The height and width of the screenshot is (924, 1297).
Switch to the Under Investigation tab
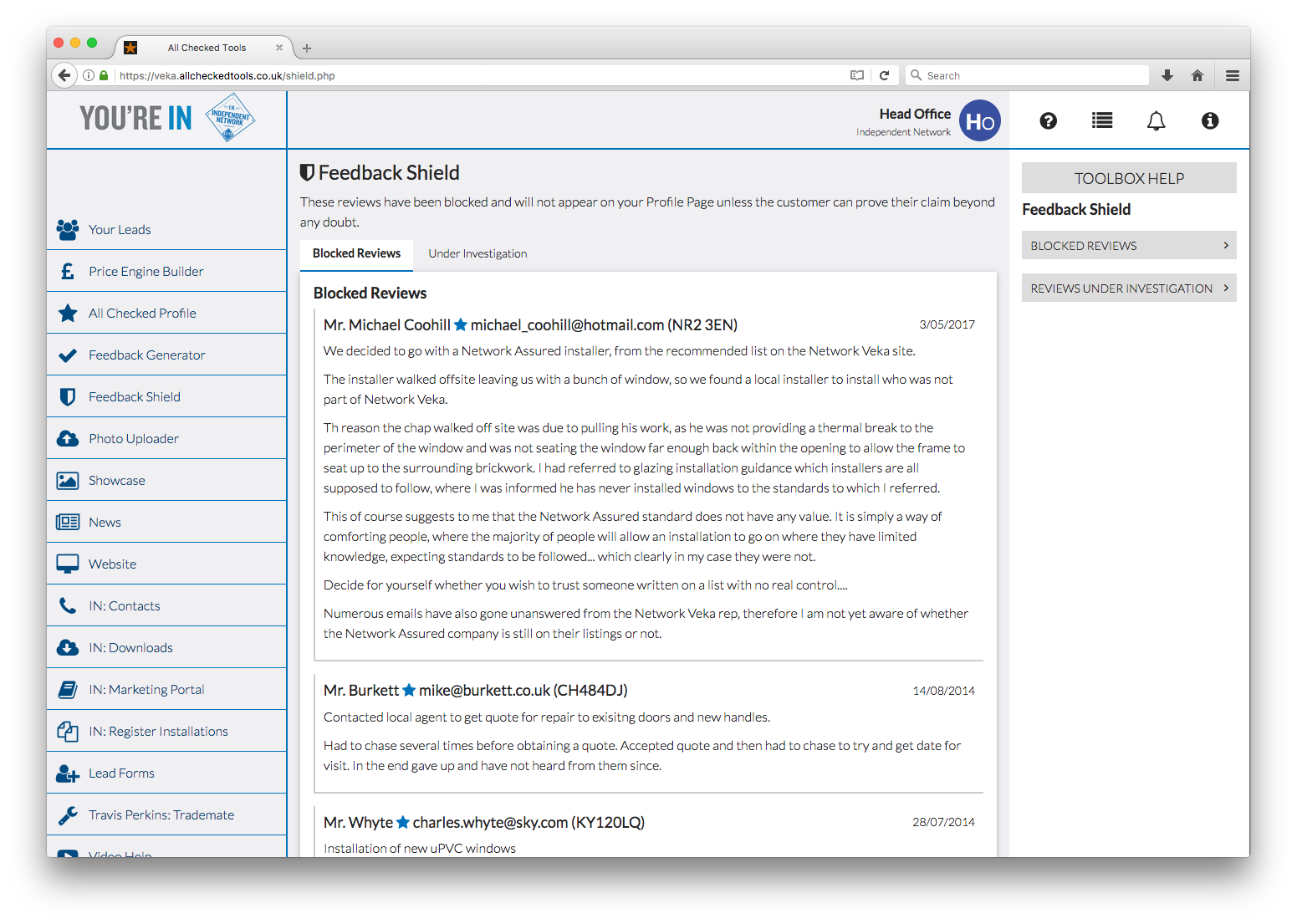pos(477,254)
